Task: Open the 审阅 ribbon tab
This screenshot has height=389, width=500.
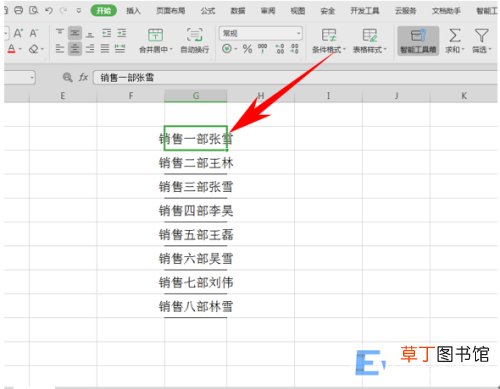Action: tap(268, 11)
